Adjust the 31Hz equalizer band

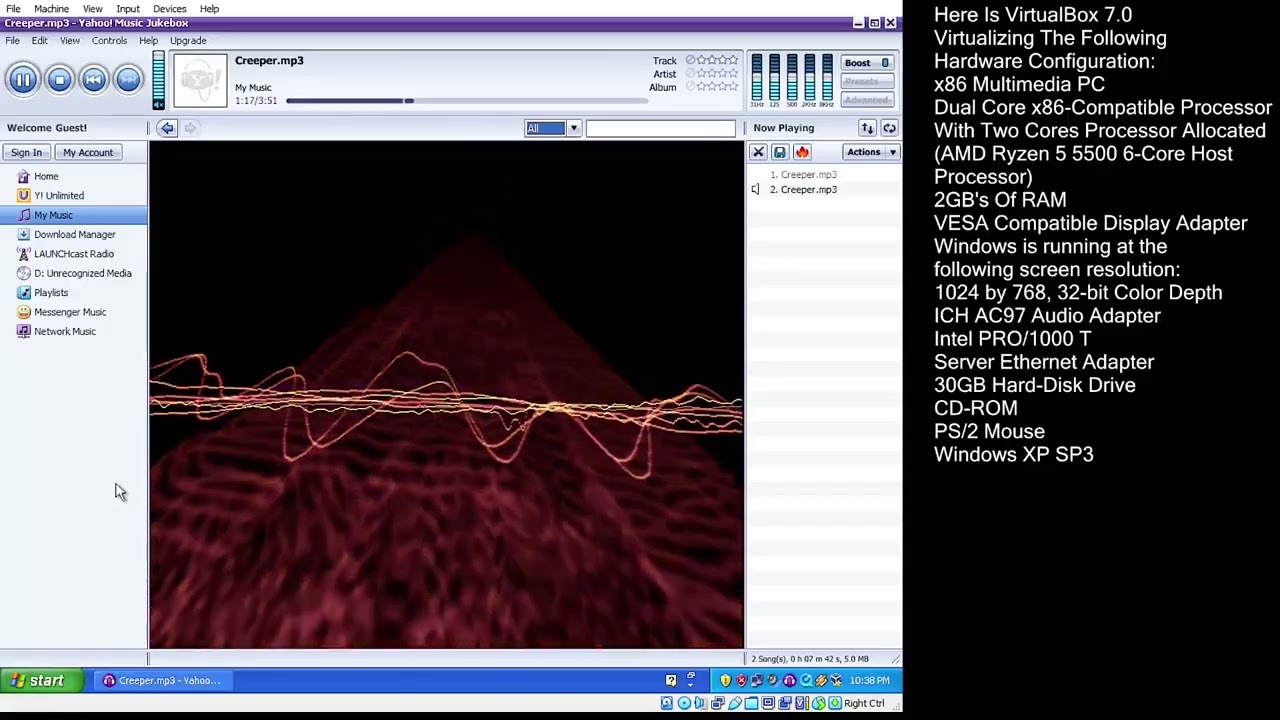click(x=757, y=78)
